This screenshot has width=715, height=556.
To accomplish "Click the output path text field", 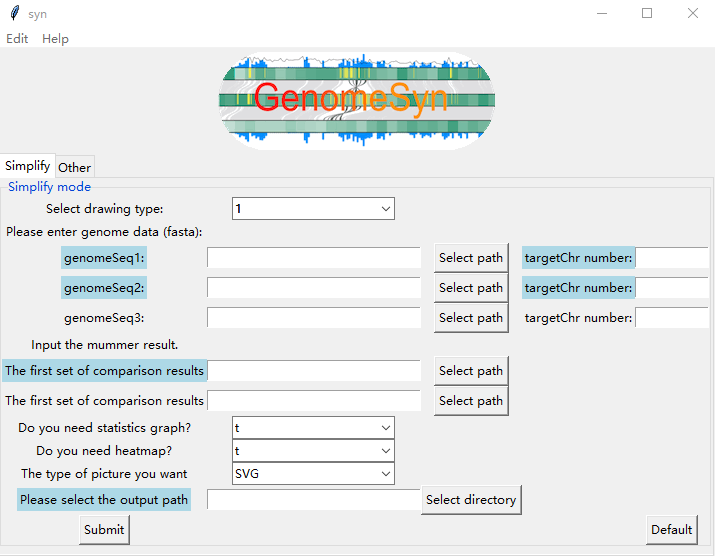I will pyautogui.click(x=314, y=500).
